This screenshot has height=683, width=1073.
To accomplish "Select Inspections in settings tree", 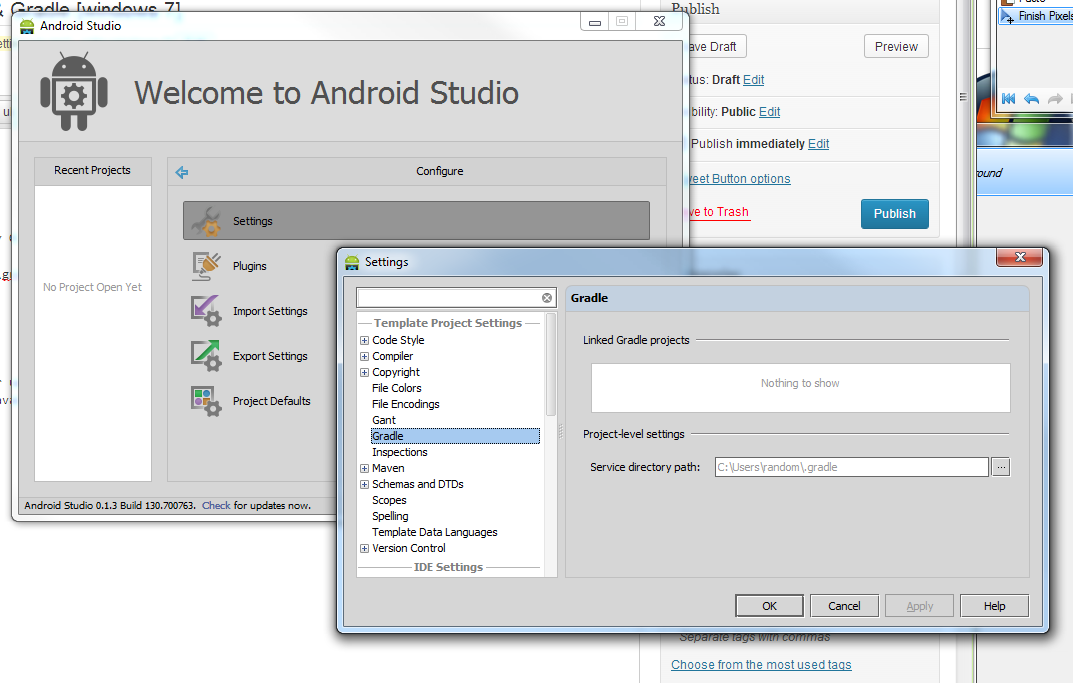I will coord(400,452).
